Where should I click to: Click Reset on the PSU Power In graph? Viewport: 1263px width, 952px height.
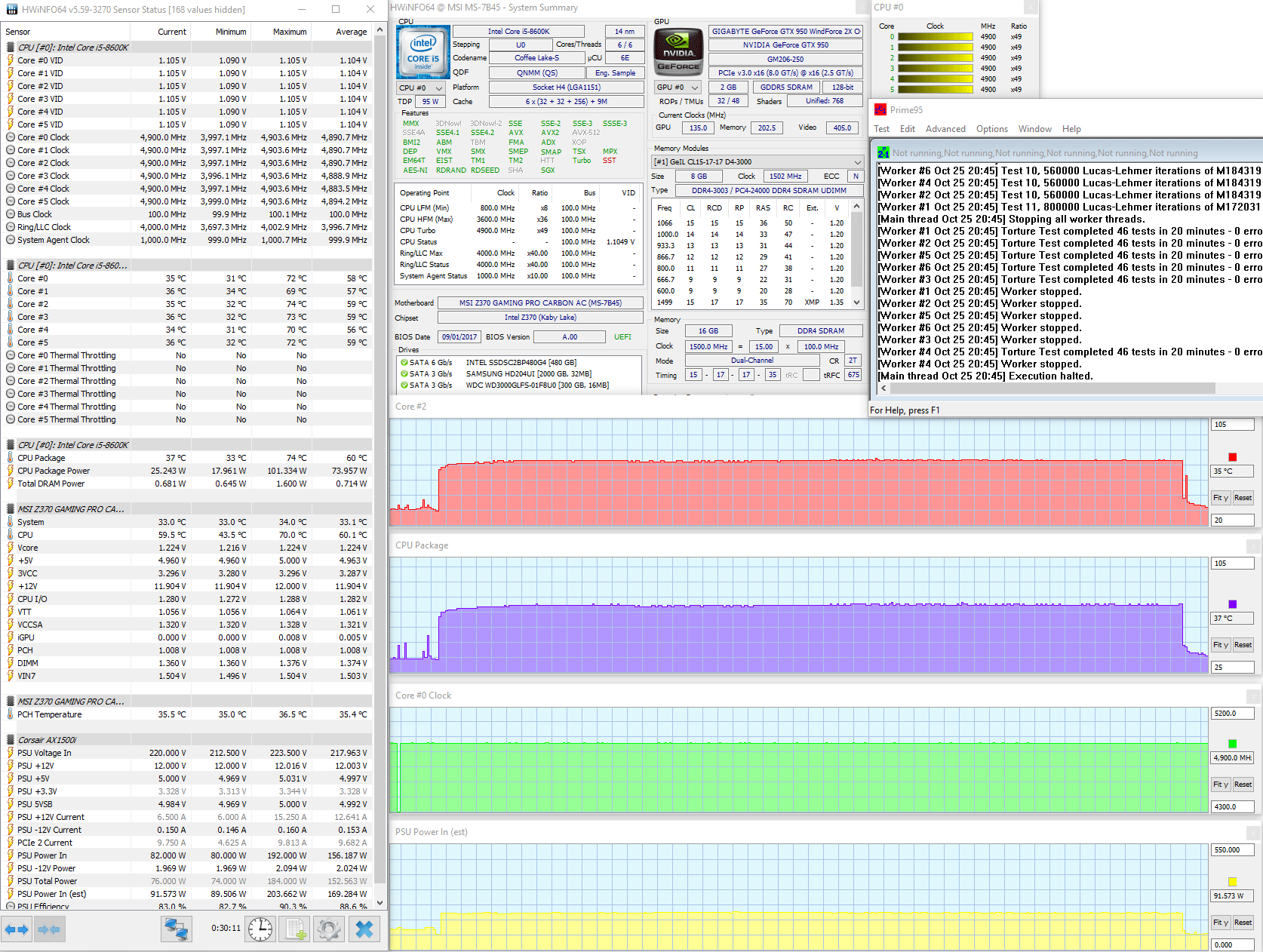(x=1243, y=923)
